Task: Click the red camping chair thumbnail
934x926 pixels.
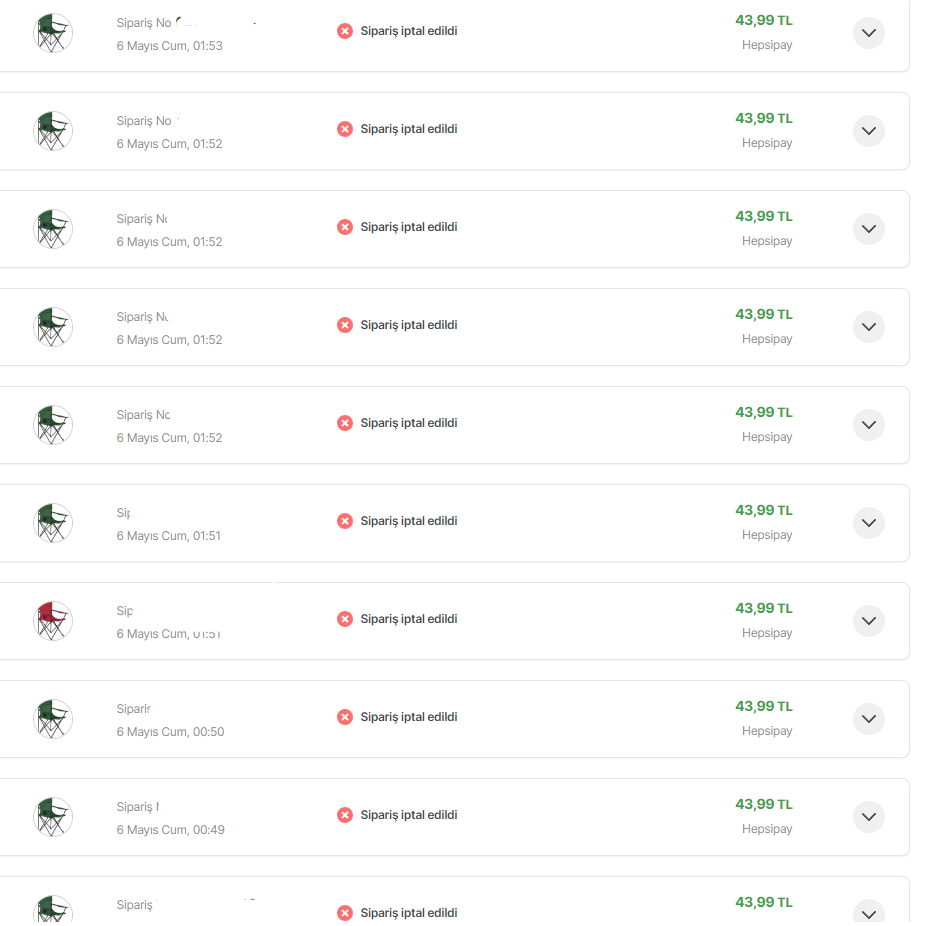Action: [52, 621]
